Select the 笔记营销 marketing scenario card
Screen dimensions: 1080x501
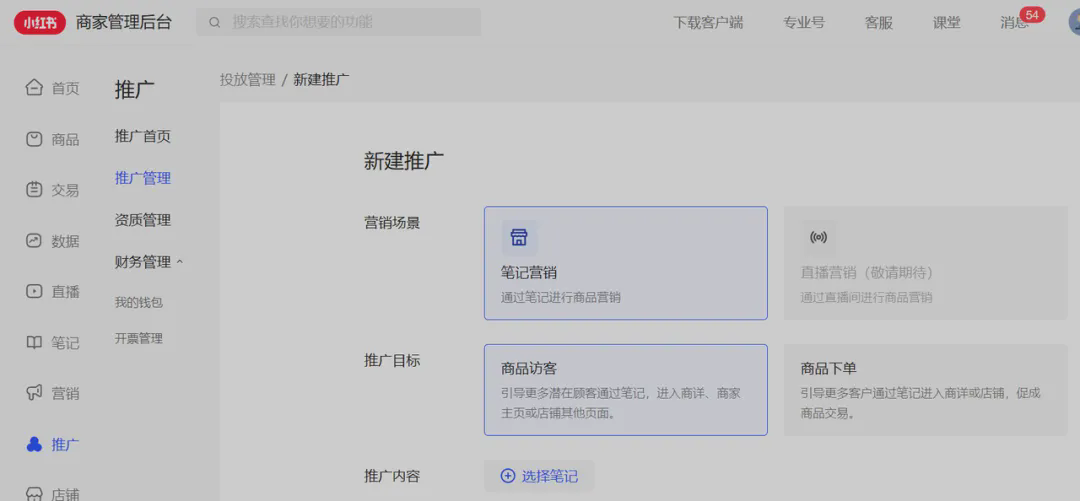click(x=625, y=263)
